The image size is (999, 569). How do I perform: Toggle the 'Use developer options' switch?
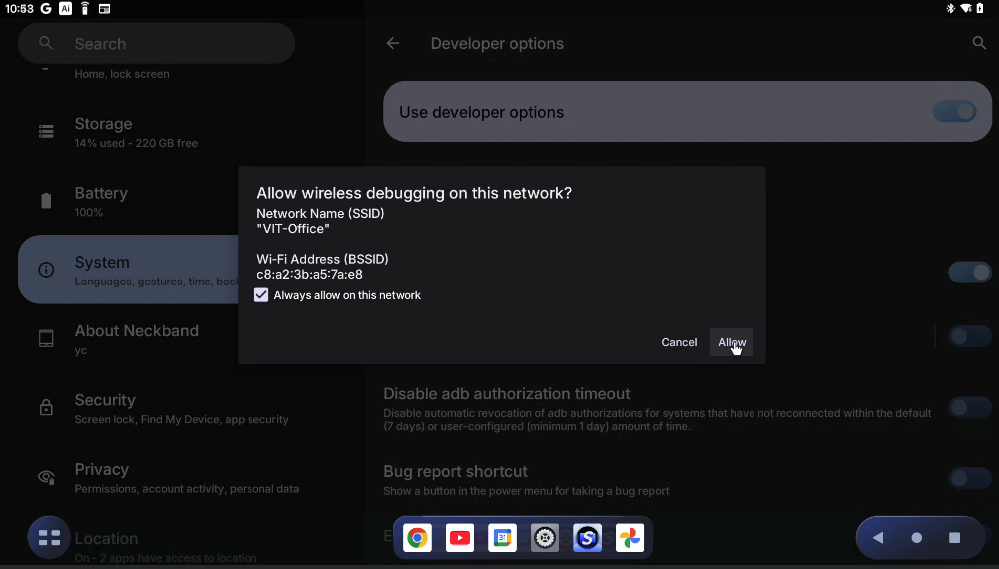tap(954, 112)
